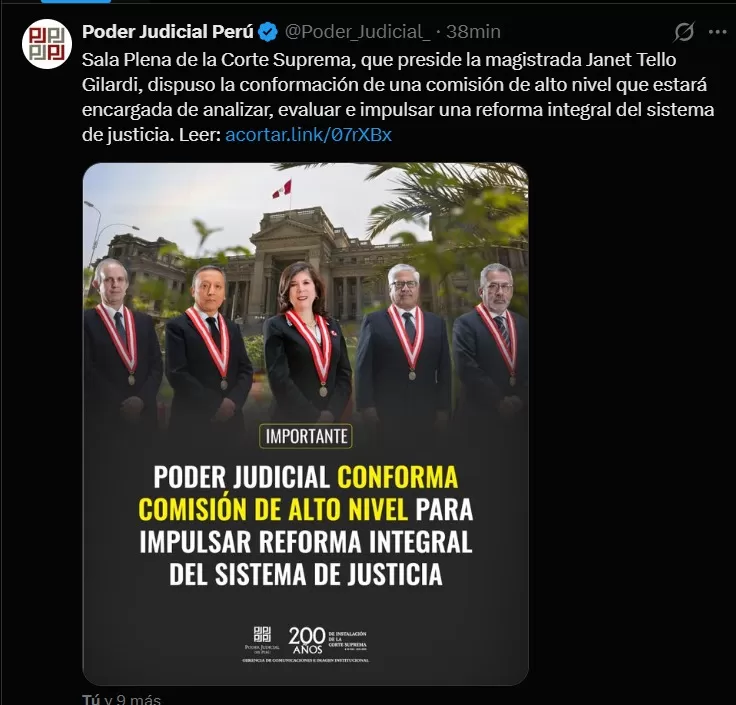Click the yellow 'CONFORMA' headline word
This screenshot has height=705, width=736.
(398, 477)
